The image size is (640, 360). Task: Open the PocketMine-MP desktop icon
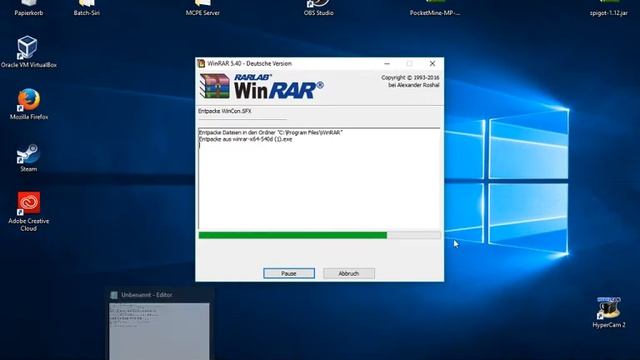pyautogui.click(x=435, y=7)
